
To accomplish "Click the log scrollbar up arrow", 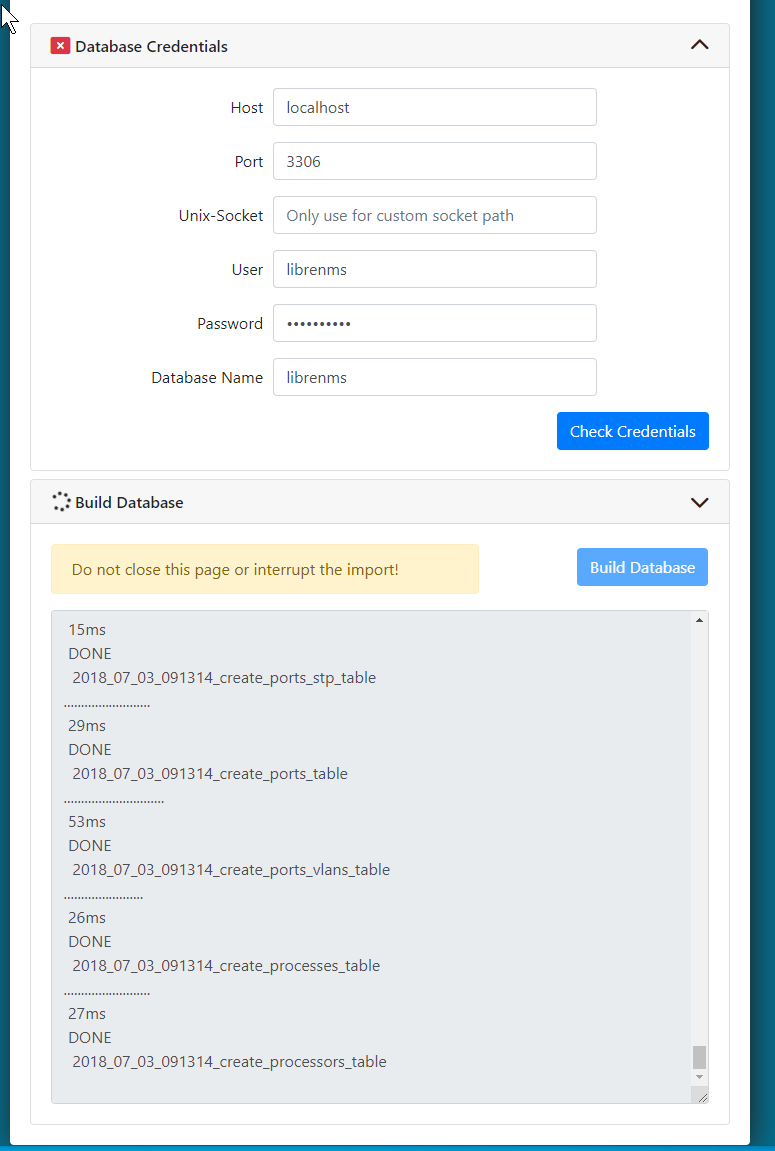I will coord(699,620).
